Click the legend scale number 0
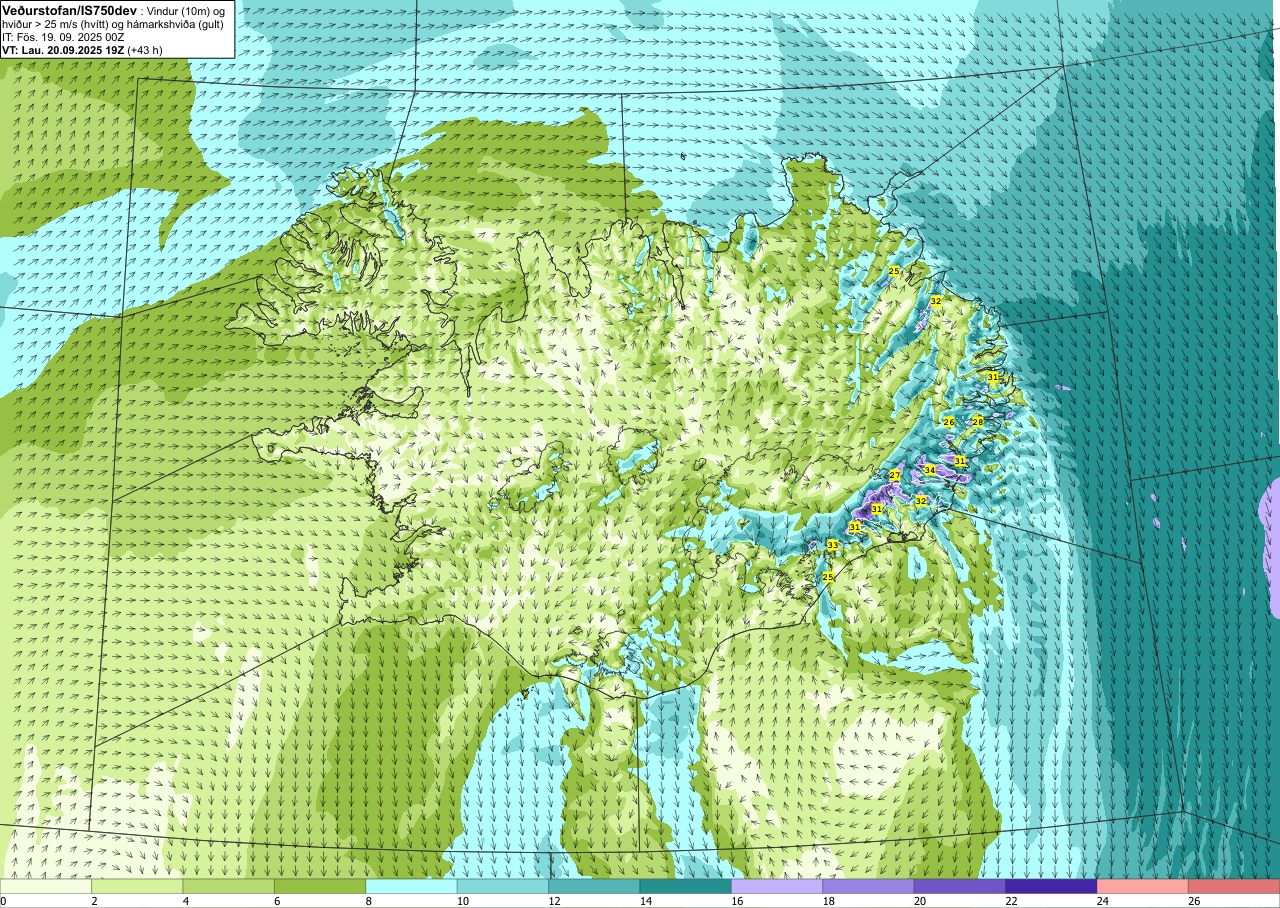 3,901
